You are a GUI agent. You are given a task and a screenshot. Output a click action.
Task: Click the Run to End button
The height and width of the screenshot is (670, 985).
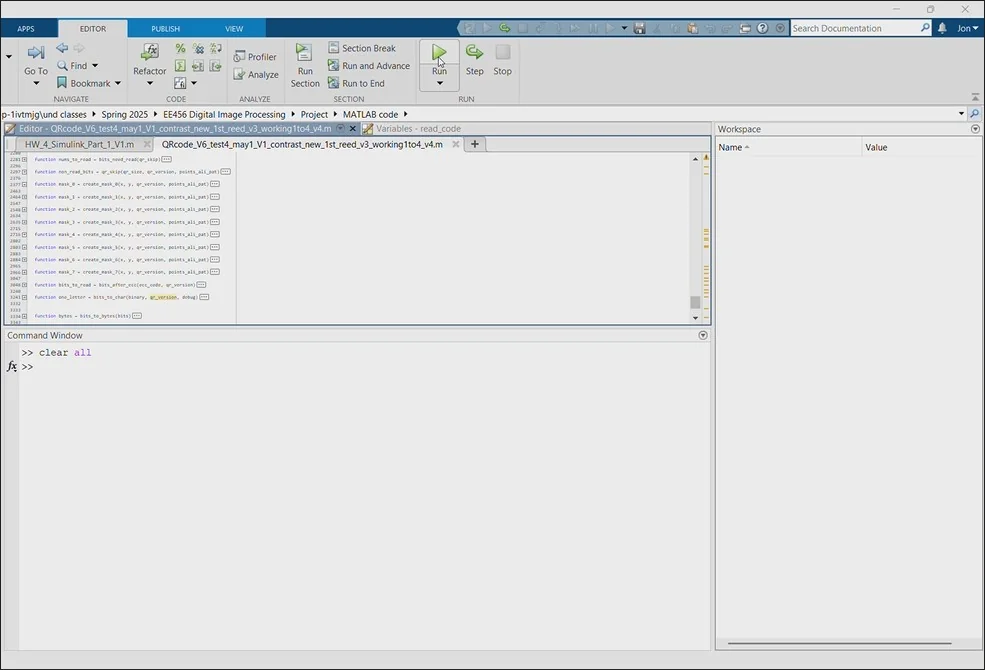[x=355, y=84]
